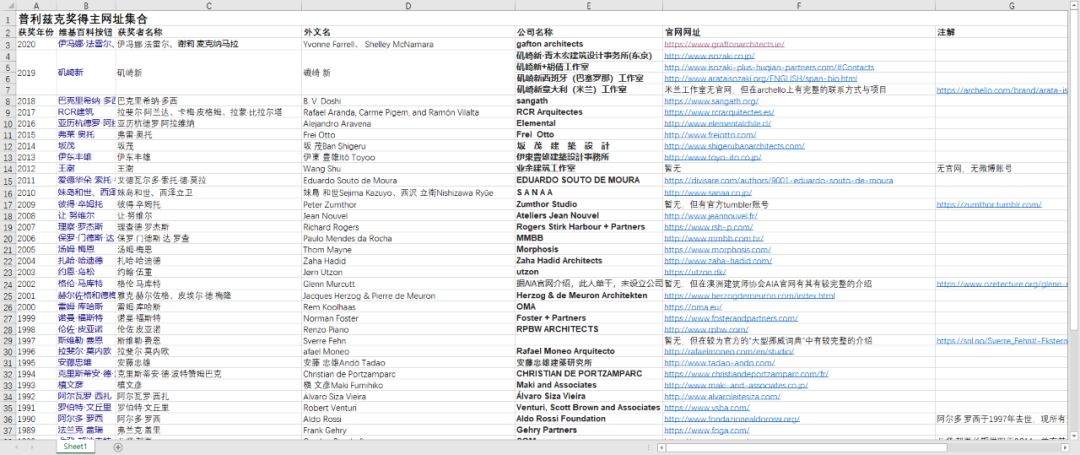Select column E header
Image resolution: width=1080 pixels, height=455 pixels.
tap(589, 6)
